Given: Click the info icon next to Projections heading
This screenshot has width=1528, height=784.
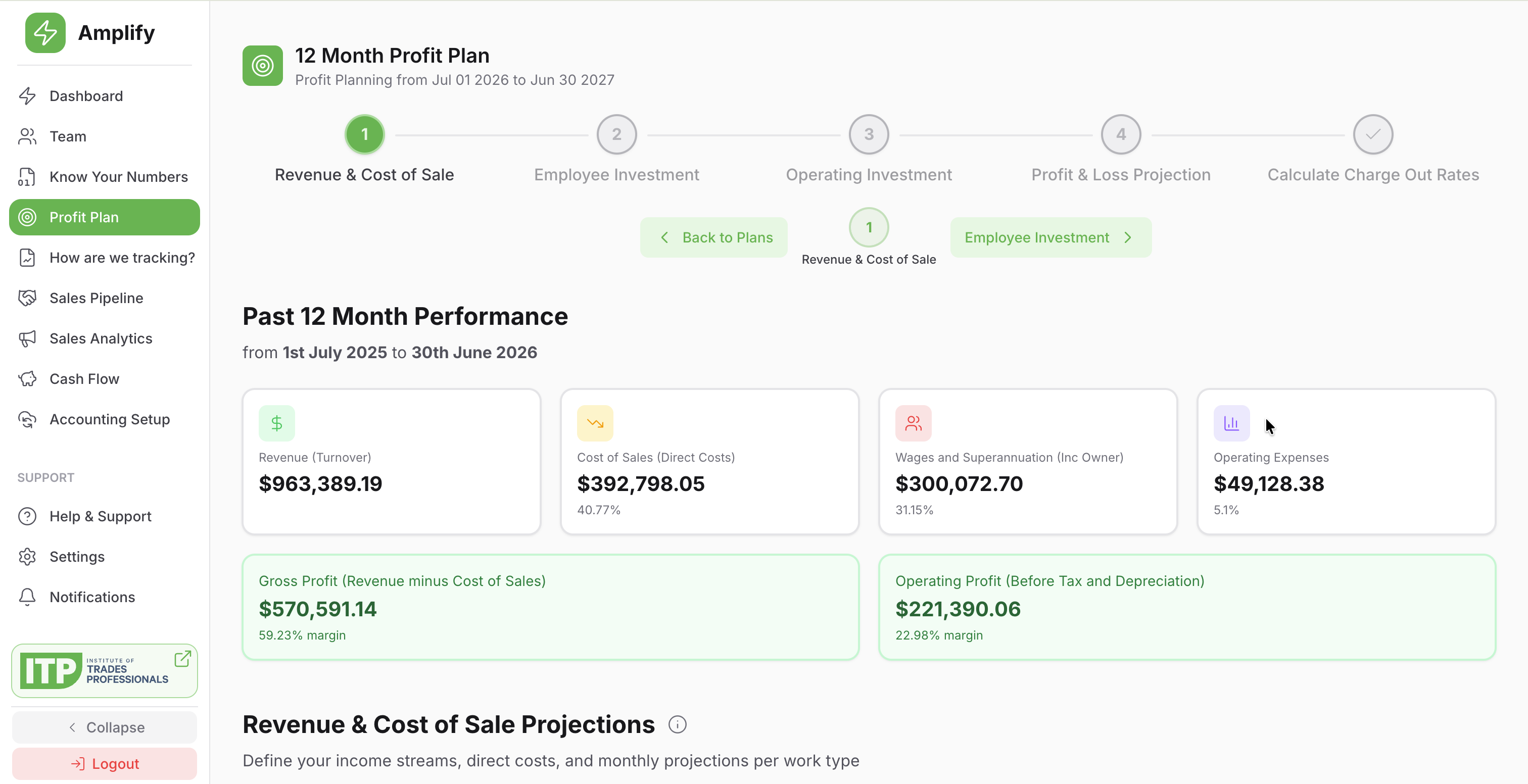Looking at the screenshot, I should [678, 725].
